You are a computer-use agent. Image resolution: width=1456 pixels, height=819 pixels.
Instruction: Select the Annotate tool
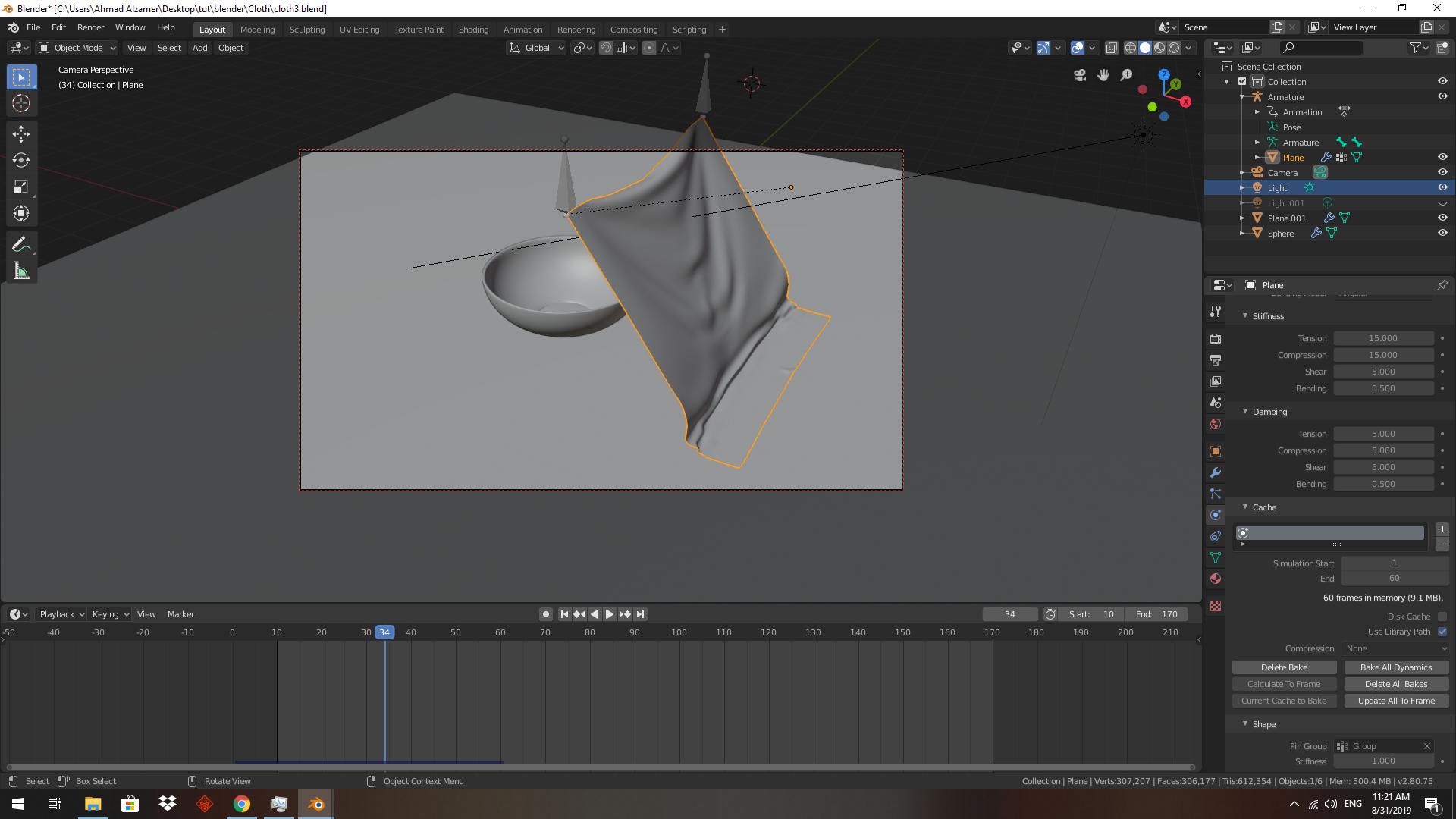(21, 243)
